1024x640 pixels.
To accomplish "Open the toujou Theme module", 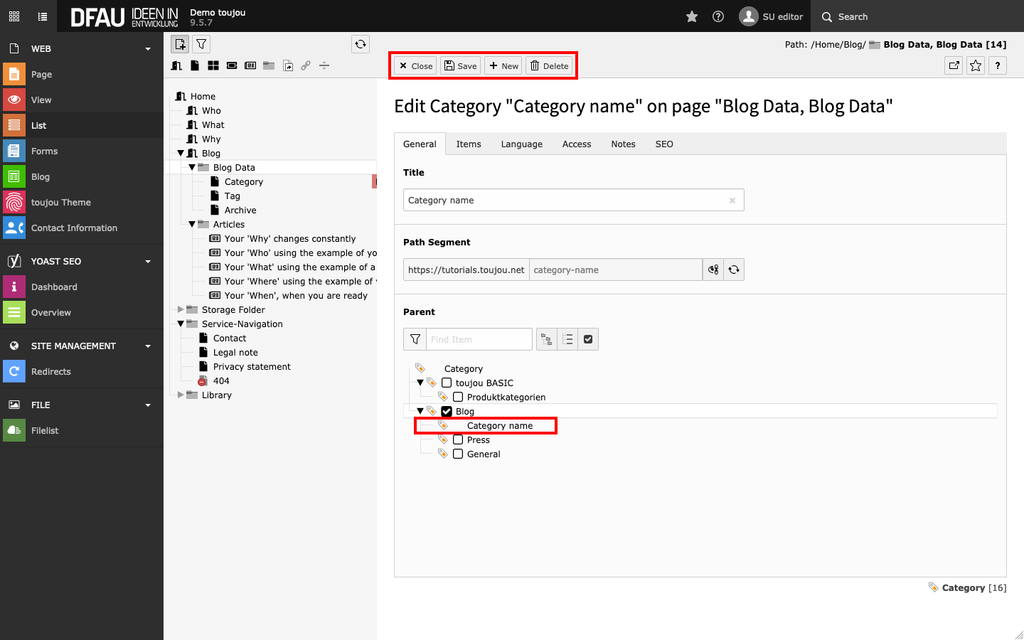I will pyautogui.click(x=60, y=202).
